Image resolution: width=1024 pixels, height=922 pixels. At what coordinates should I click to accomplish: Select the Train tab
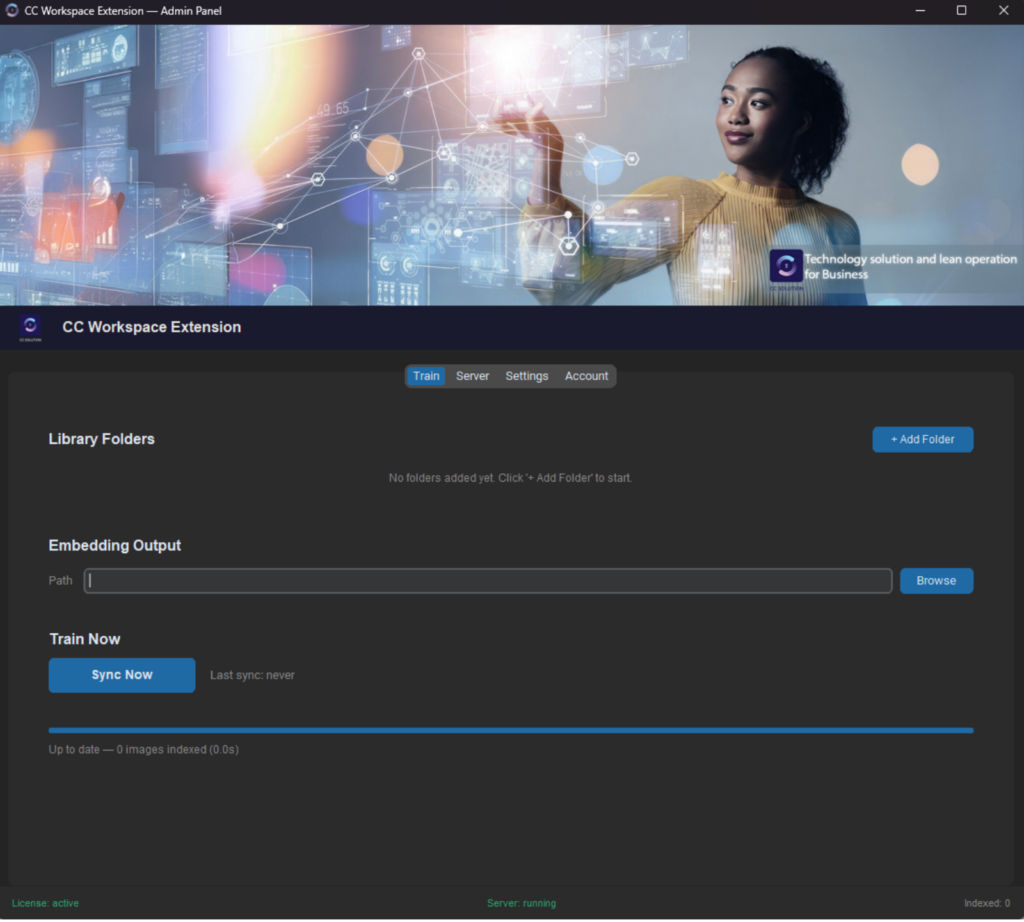(426, 376)
